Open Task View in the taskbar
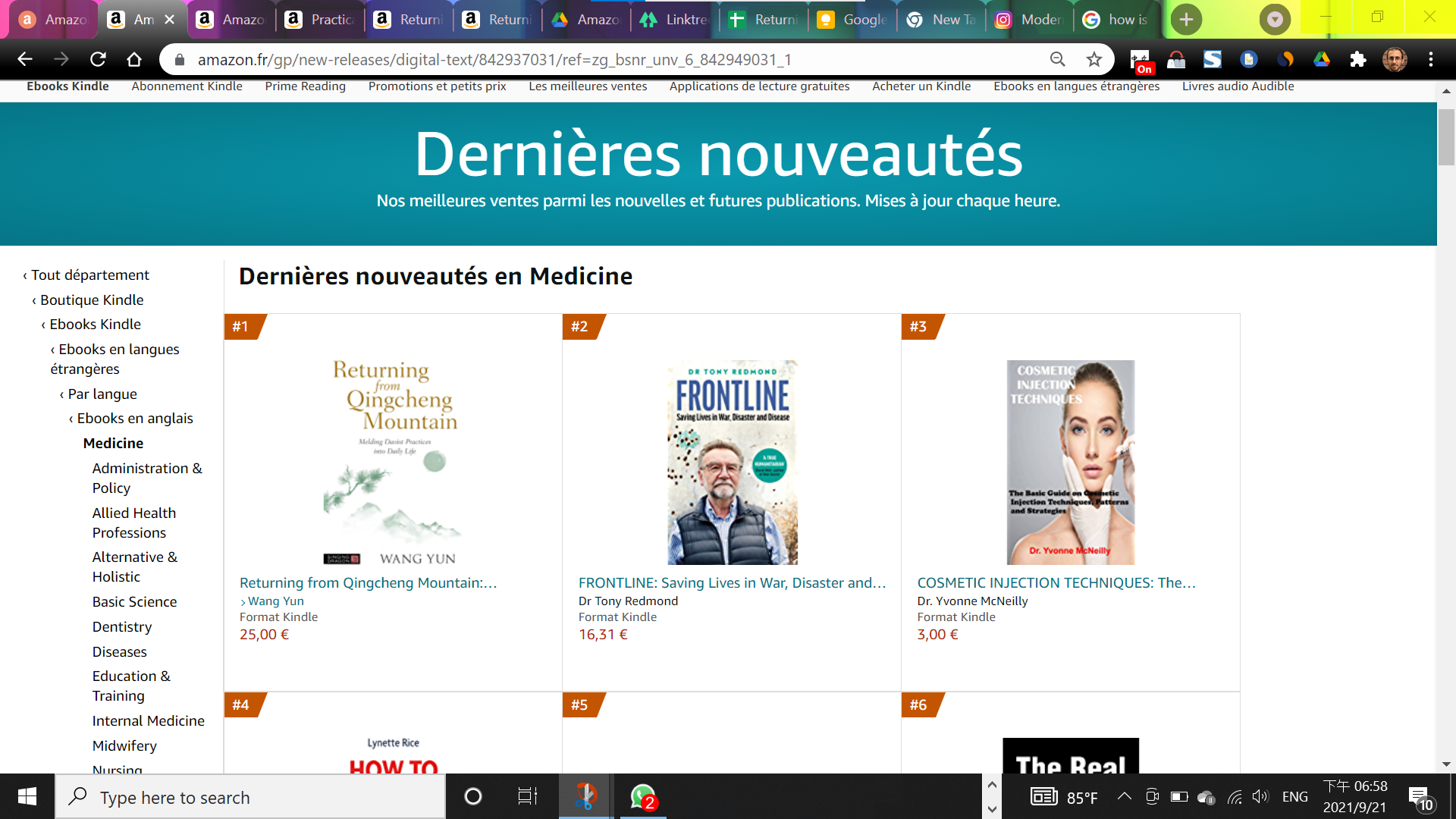The width and height of the screenshot is (1456, 819). point(527,796)
